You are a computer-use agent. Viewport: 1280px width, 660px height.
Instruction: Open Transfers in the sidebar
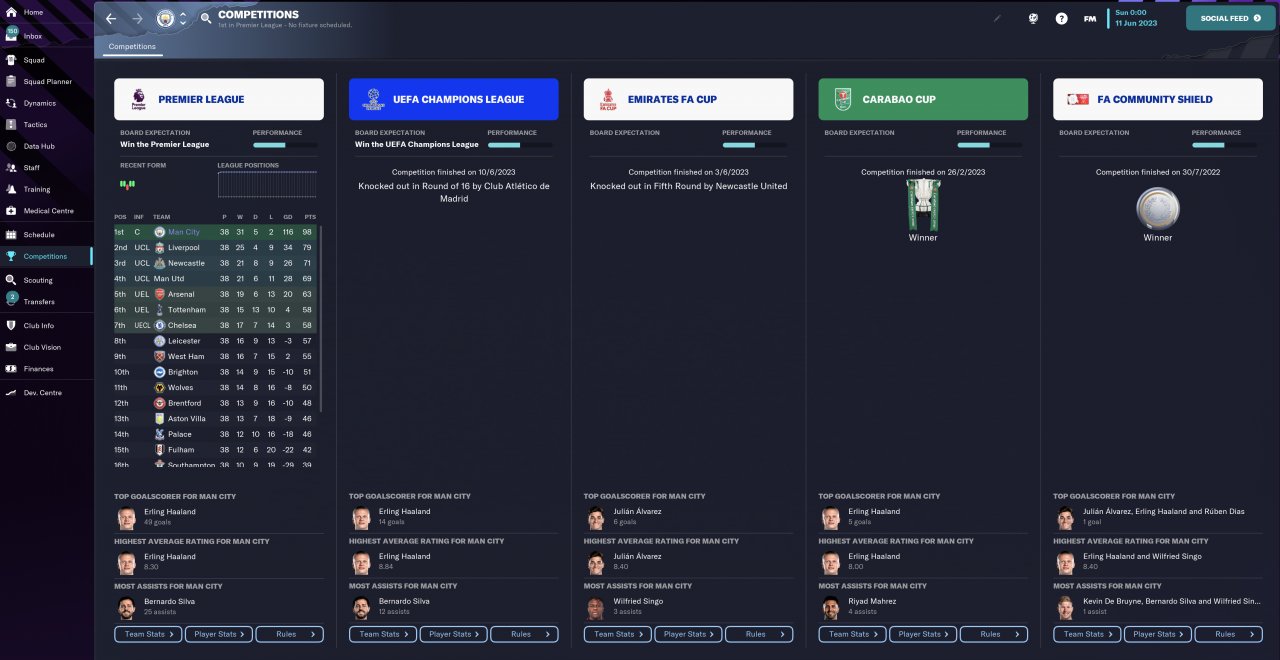(x=46, y=302)
